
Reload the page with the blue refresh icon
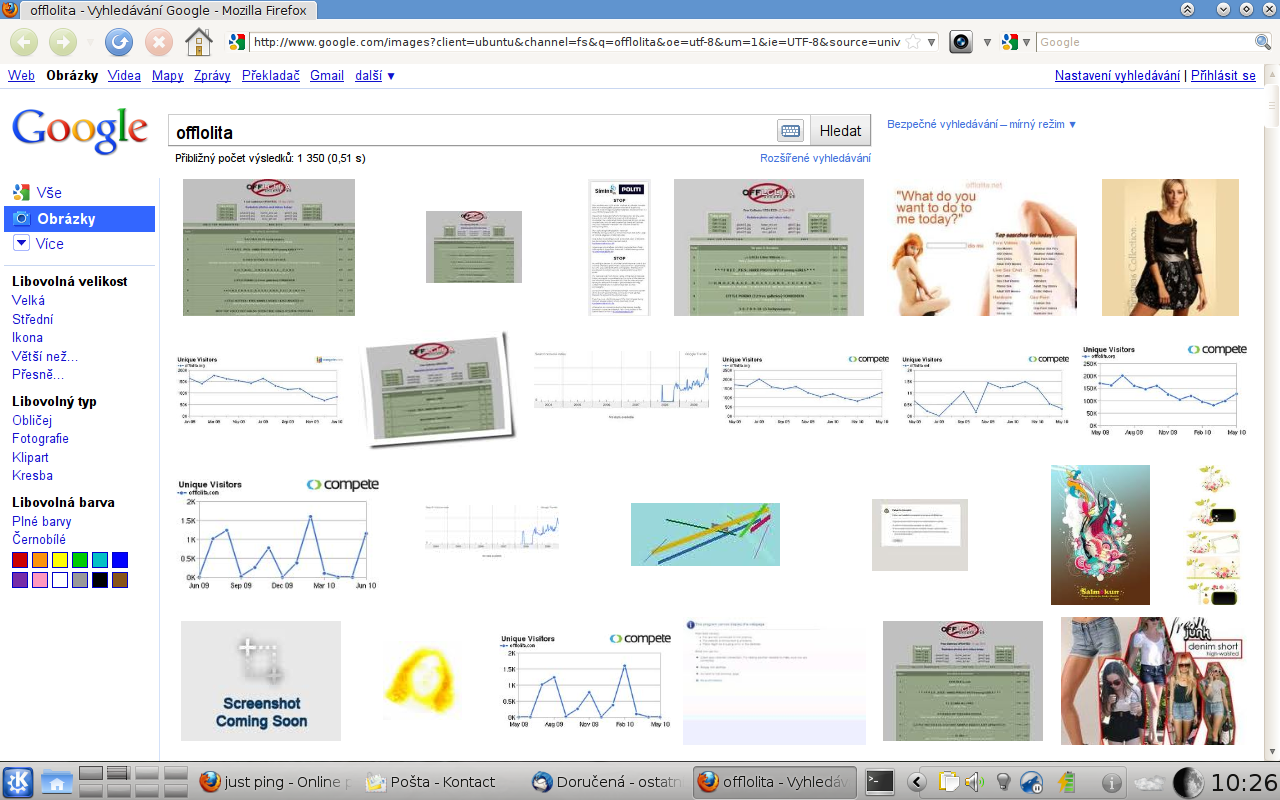coord(119,42)
